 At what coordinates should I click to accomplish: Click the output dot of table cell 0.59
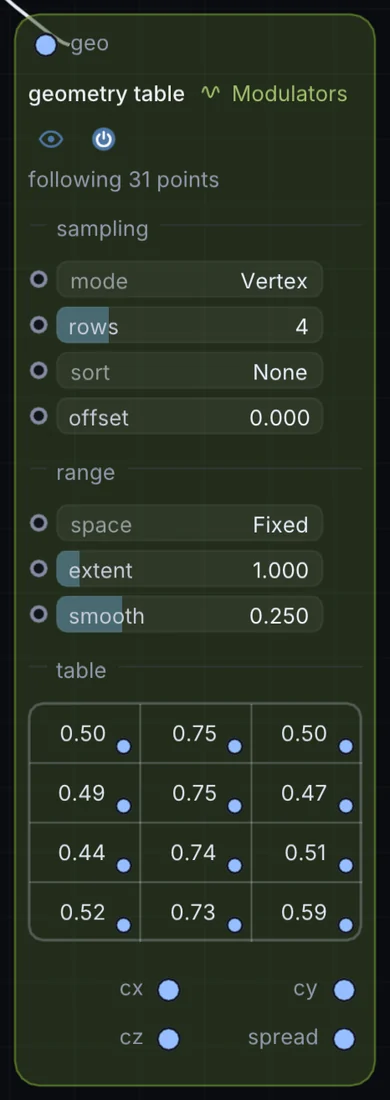tap(346, 925)
